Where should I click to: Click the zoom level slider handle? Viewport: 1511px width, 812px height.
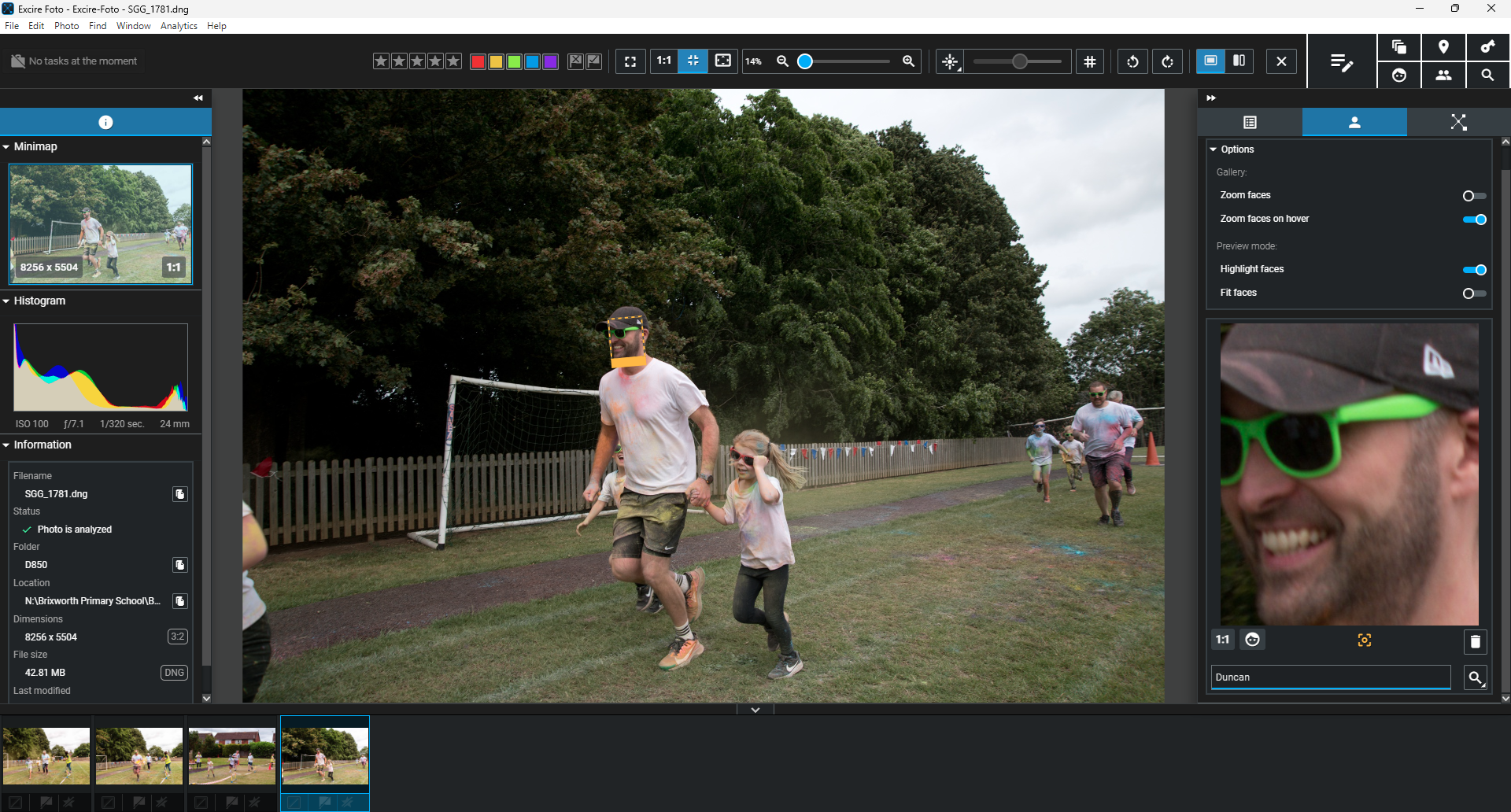click(804, 61)
